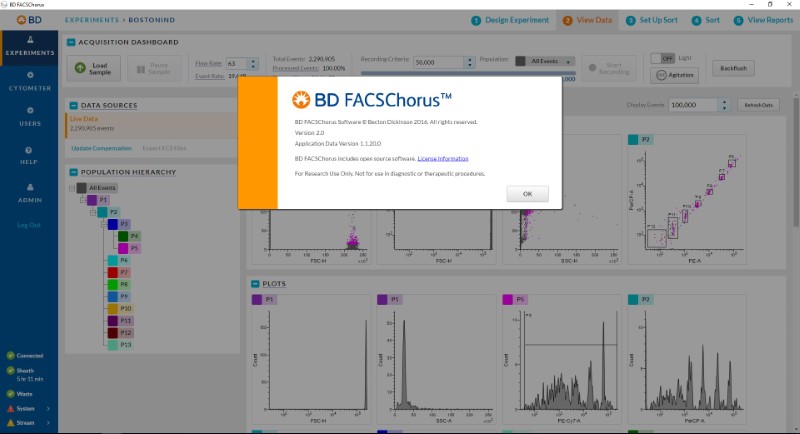Click the Experiments breadcrumb link
The image size is (800, 434).
[x=92, y=20]
